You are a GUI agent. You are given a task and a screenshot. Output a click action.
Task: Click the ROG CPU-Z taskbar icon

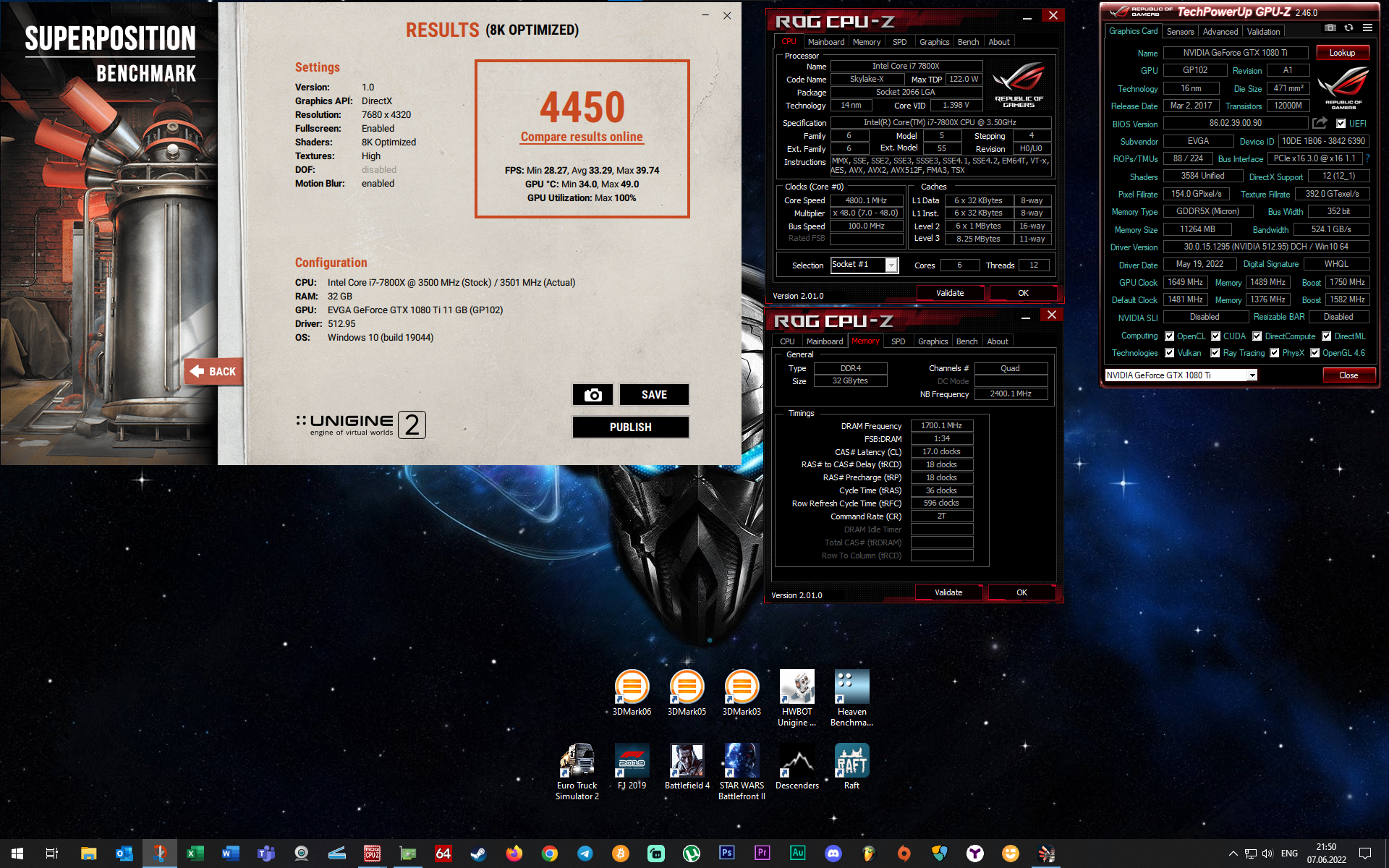372,854
